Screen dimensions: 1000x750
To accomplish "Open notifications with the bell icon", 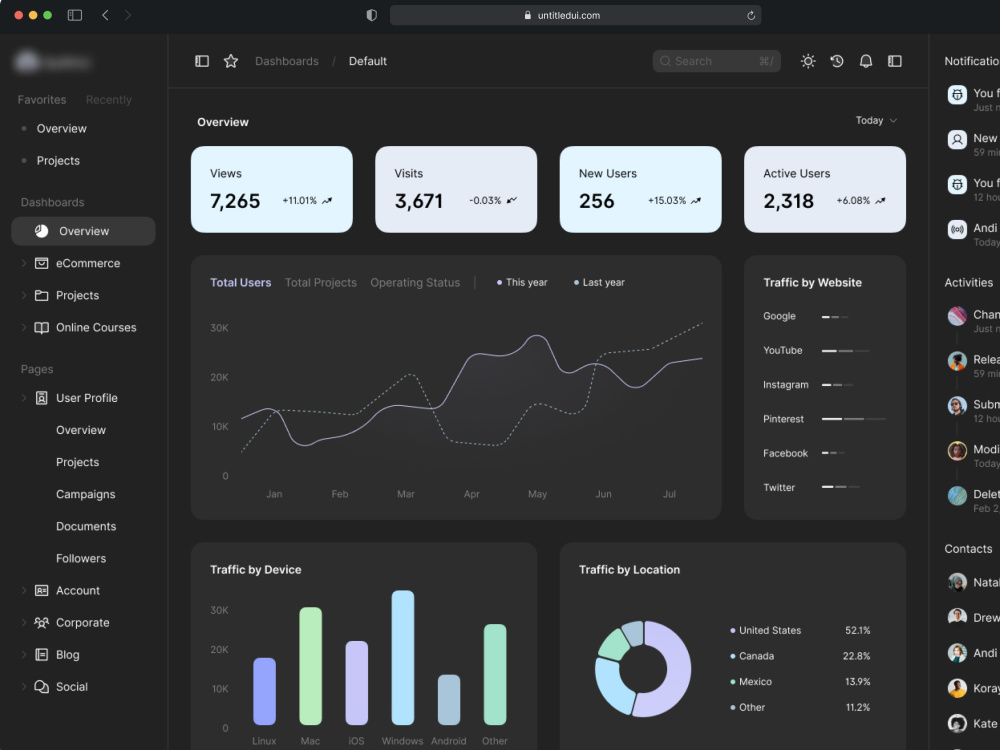I will click(x=866, y=61).
